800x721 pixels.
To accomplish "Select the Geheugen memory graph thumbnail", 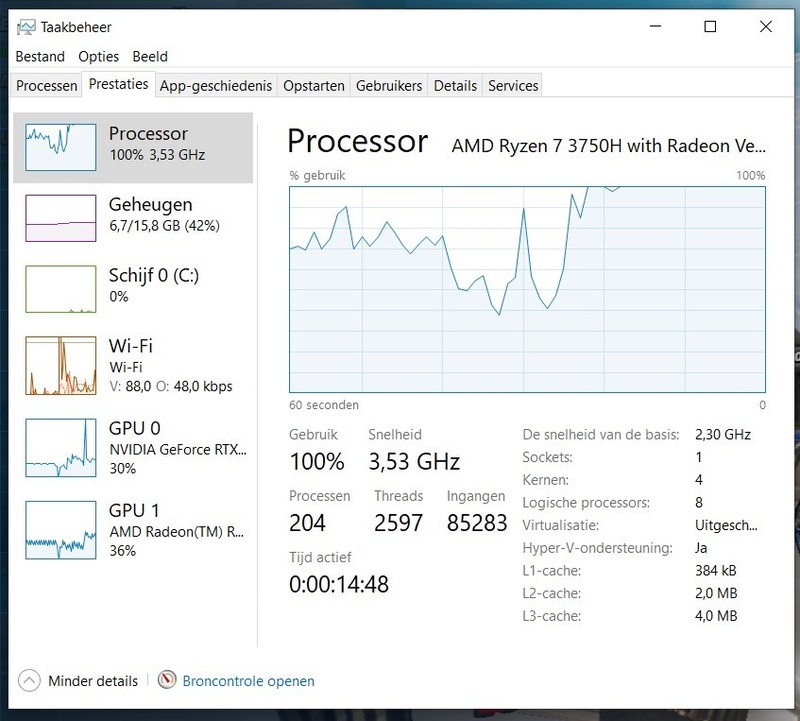I will coord(60,218).
